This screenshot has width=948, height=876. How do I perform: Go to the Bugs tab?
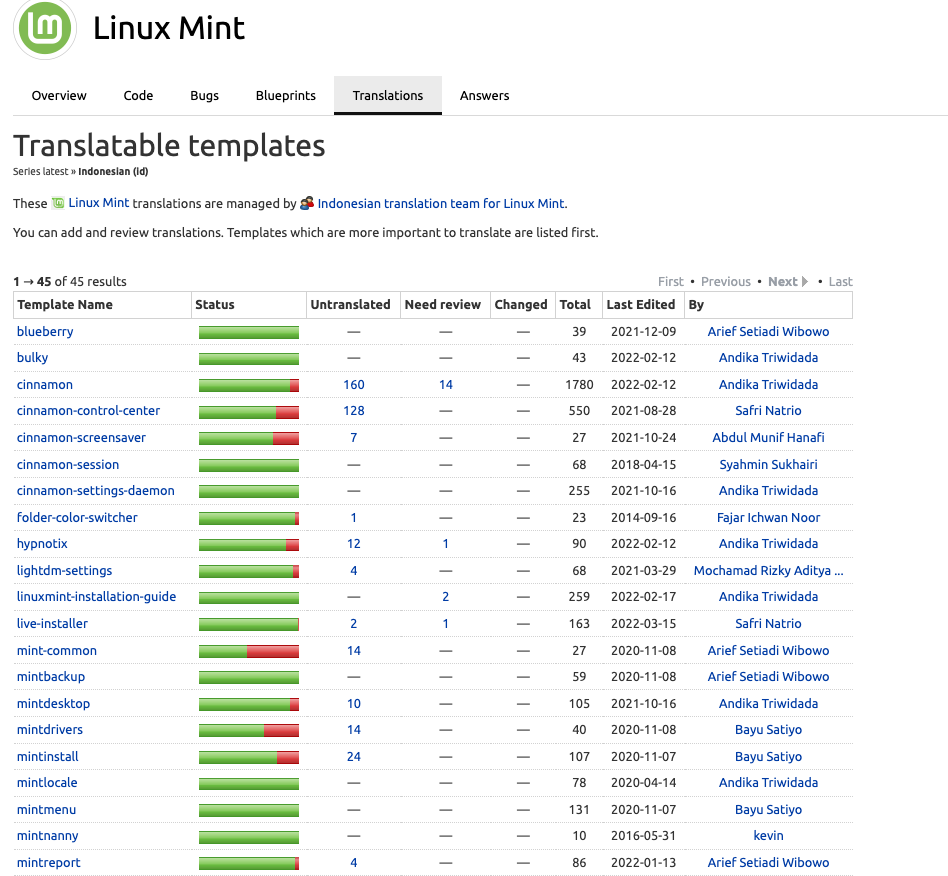204,96
